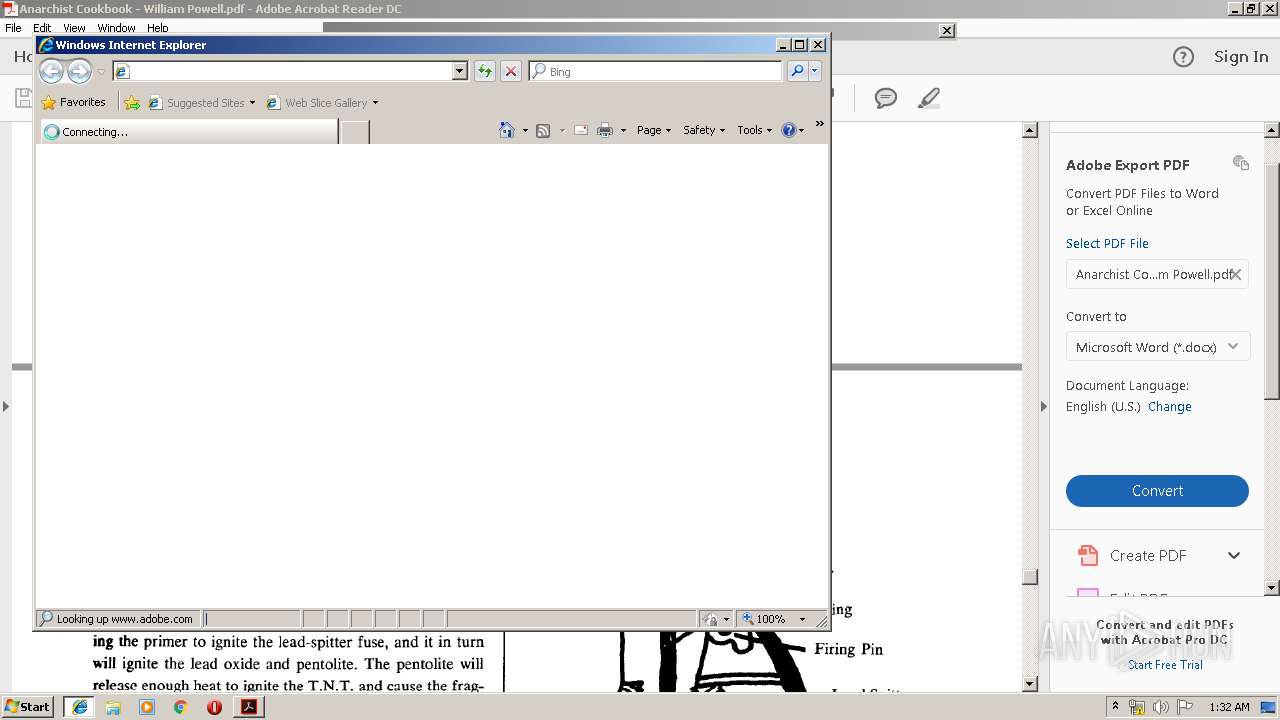Go forward in Internet Explorer
Image resolution: width=1280 pixels, height=720 pixels.
79,71
